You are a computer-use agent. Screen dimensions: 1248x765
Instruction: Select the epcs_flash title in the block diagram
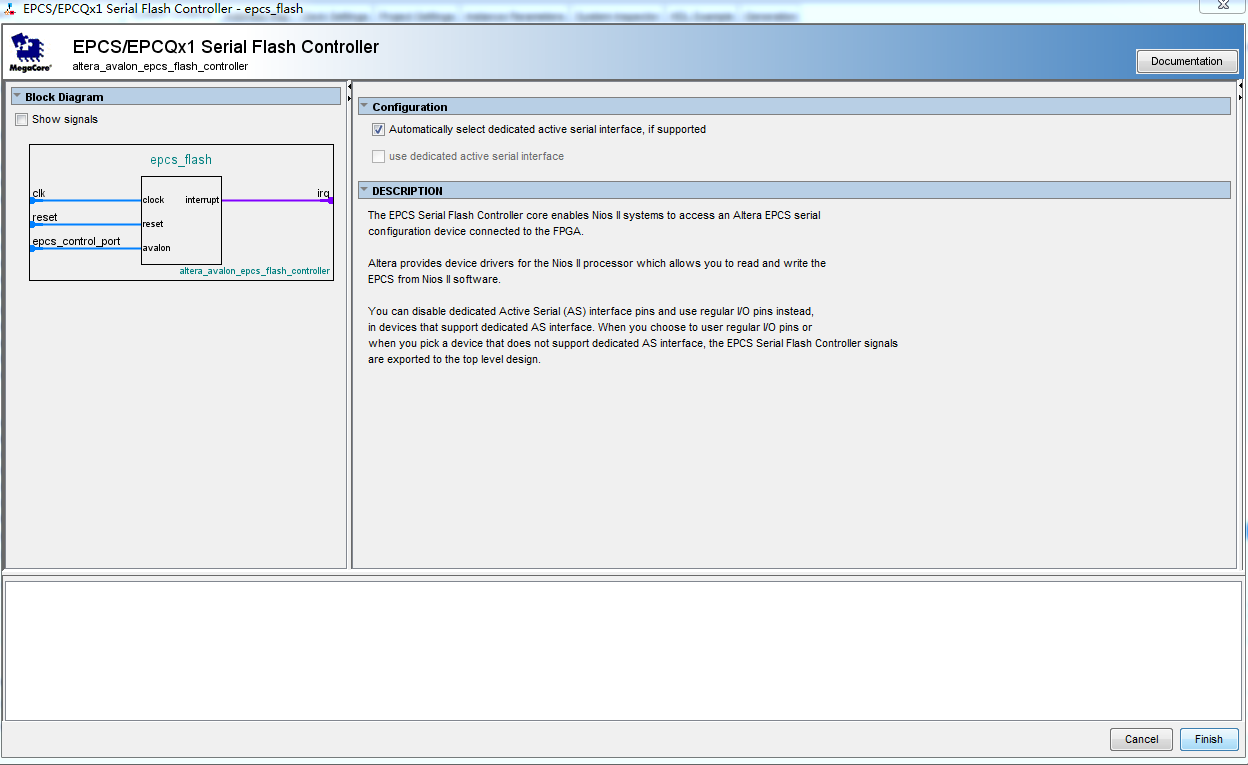181,159
